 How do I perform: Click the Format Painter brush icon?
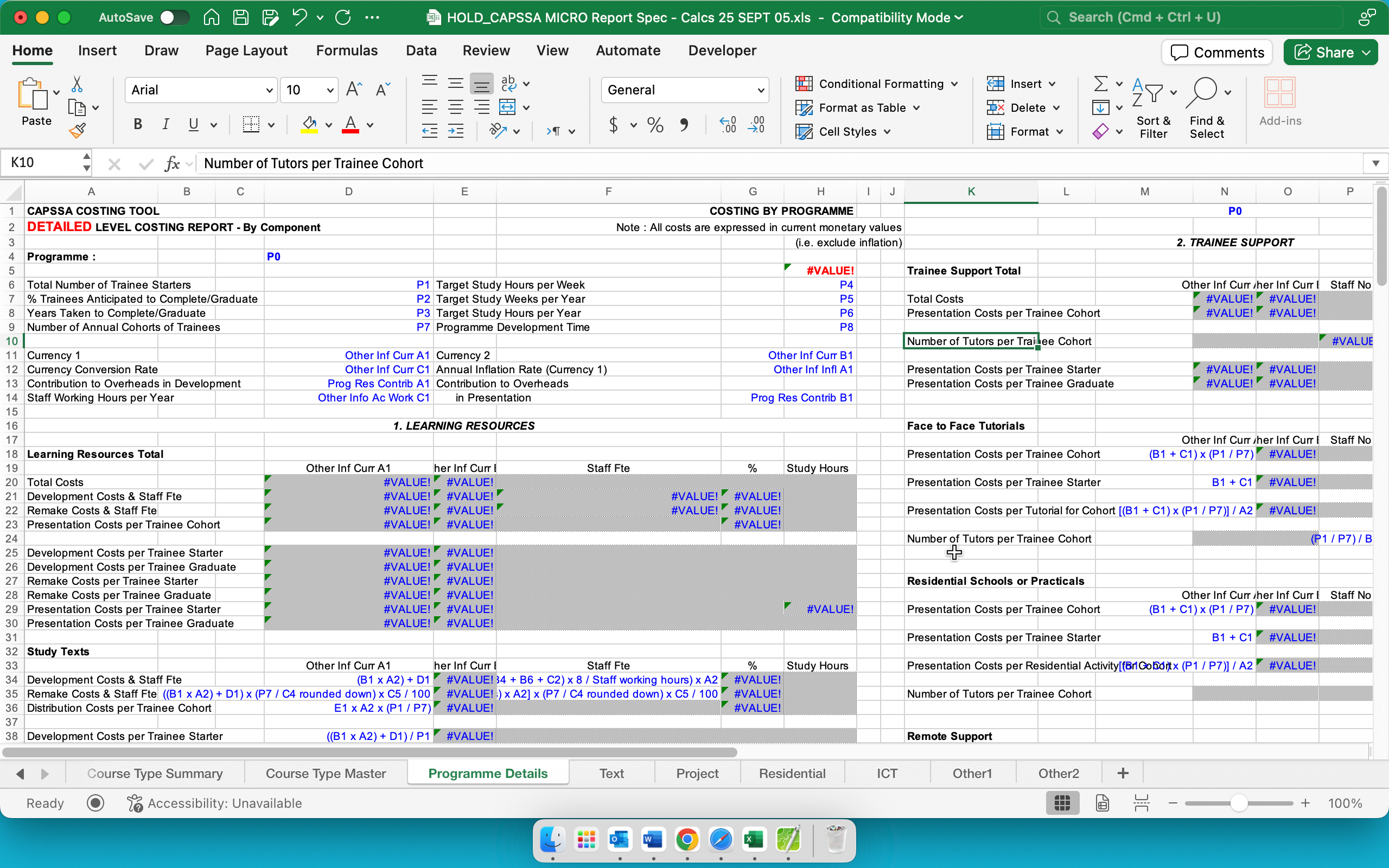click(x=78, y=131)
